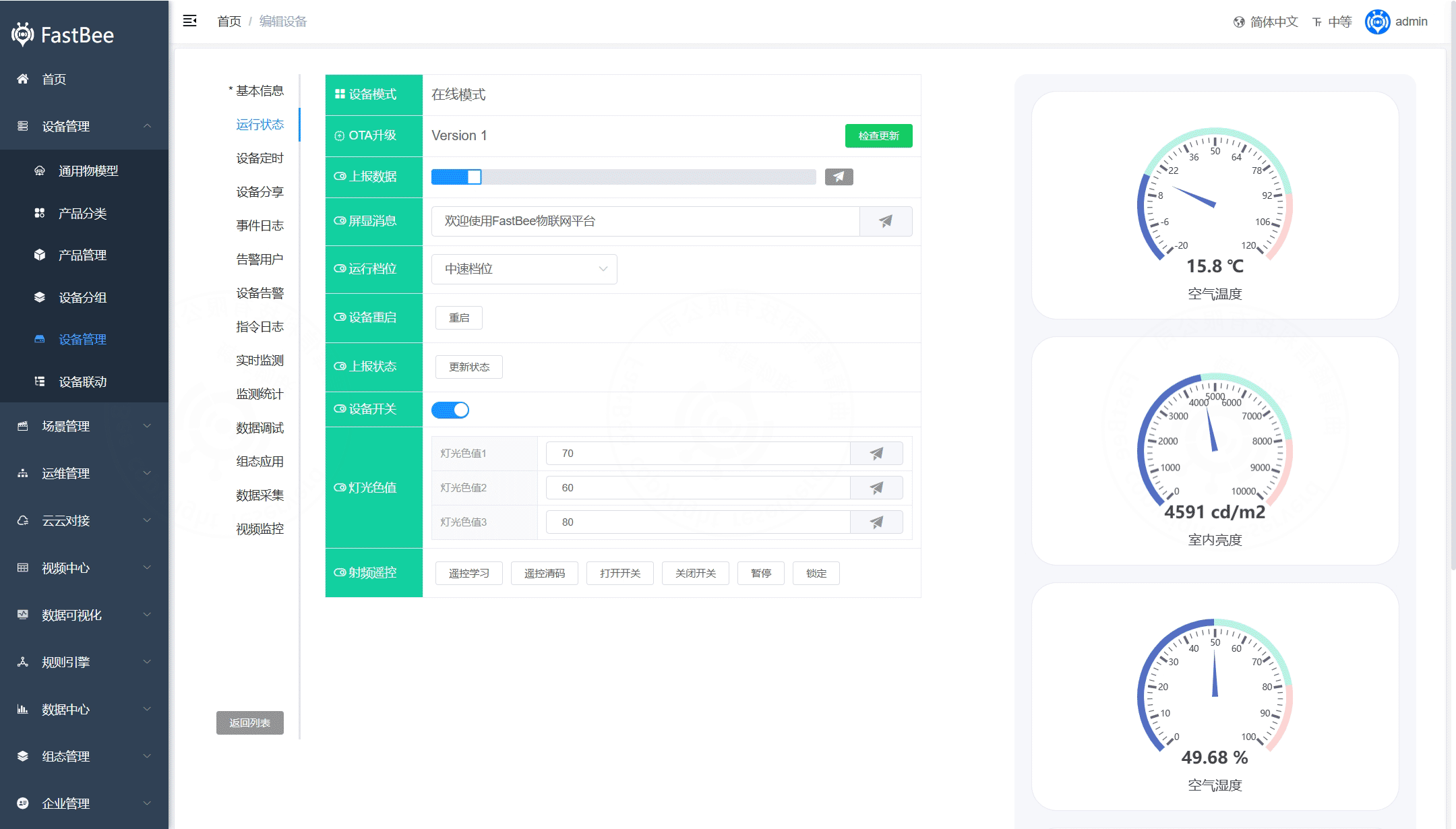Click the green 检查更新 button
Screen dimensions: 1456x829
879,135
